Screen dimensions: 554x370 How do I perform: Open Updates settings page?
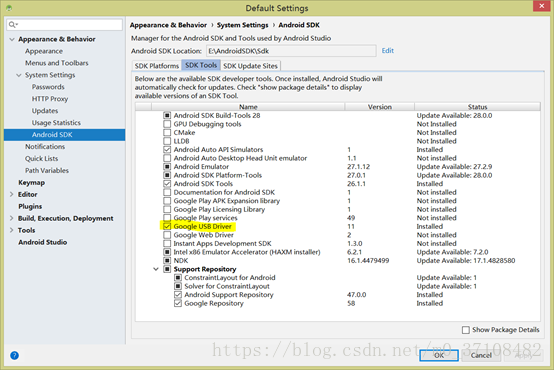tap(45, 111)
